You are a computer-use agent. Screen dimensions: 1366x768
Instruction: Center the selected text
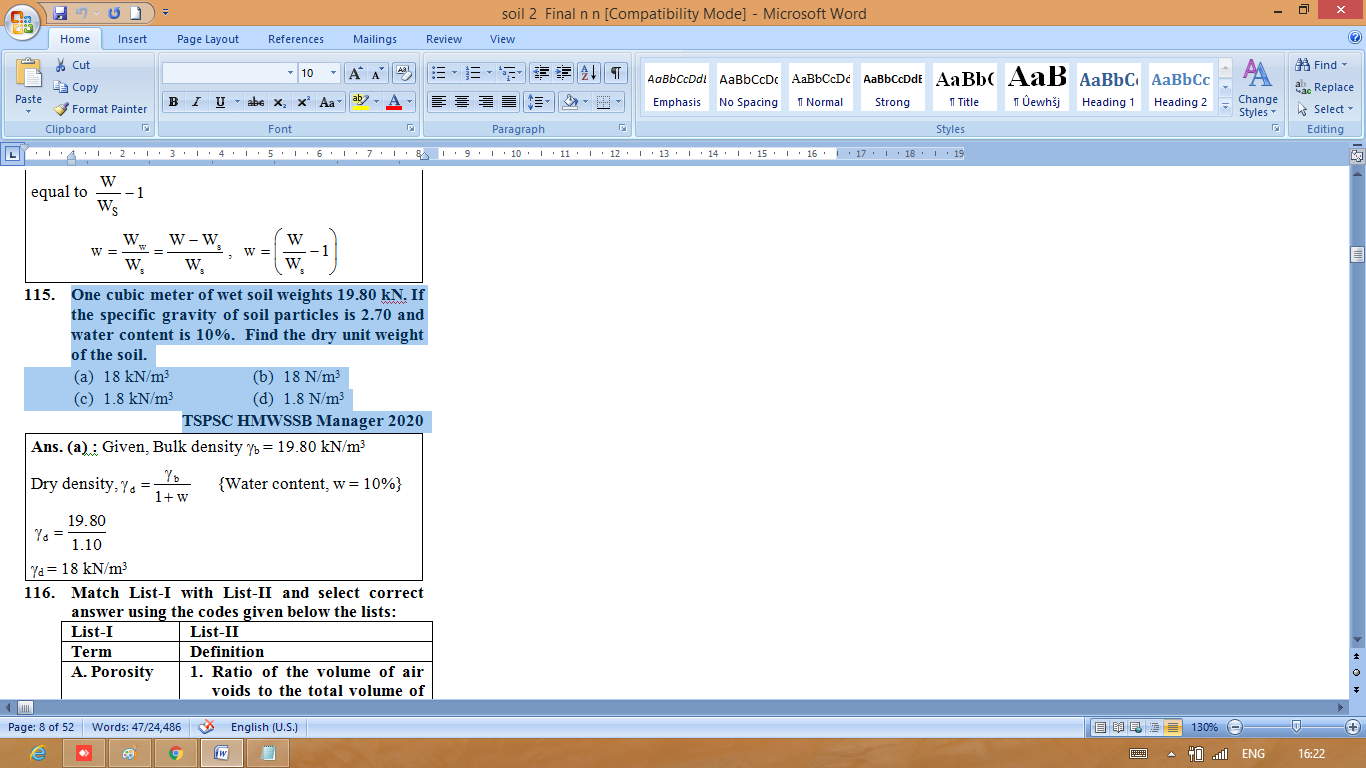point(462,102)
